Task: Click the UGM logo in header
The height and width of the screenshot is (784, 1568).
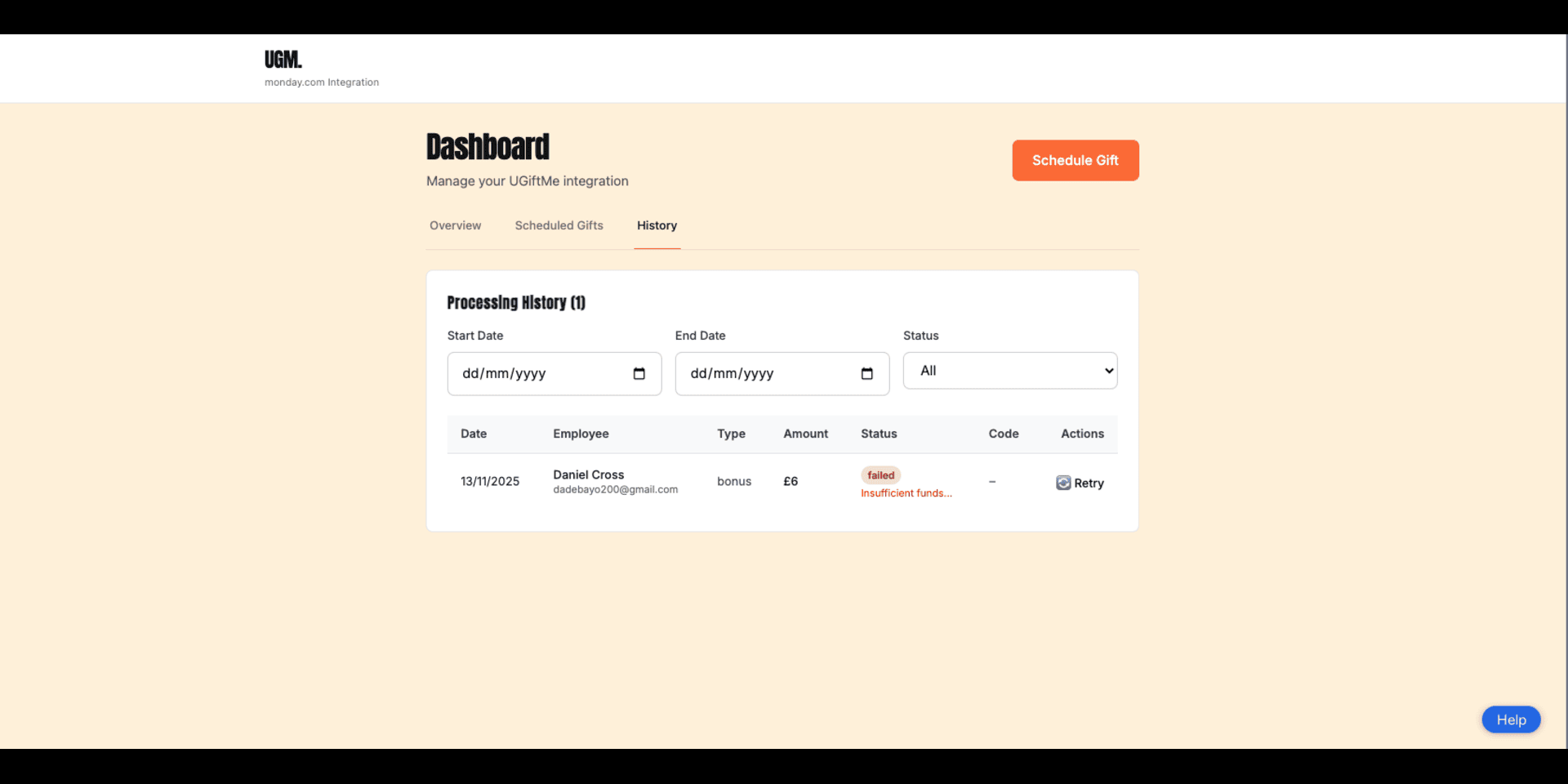Action: pyautogui.click(x=283, y=60)
